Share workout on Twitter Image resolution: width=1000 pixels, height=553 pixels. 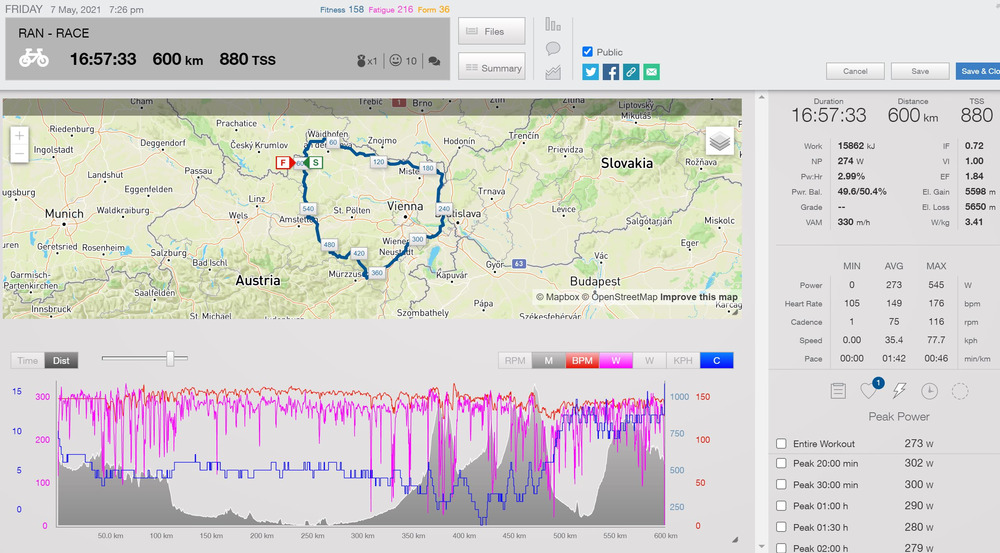(590, 72)
